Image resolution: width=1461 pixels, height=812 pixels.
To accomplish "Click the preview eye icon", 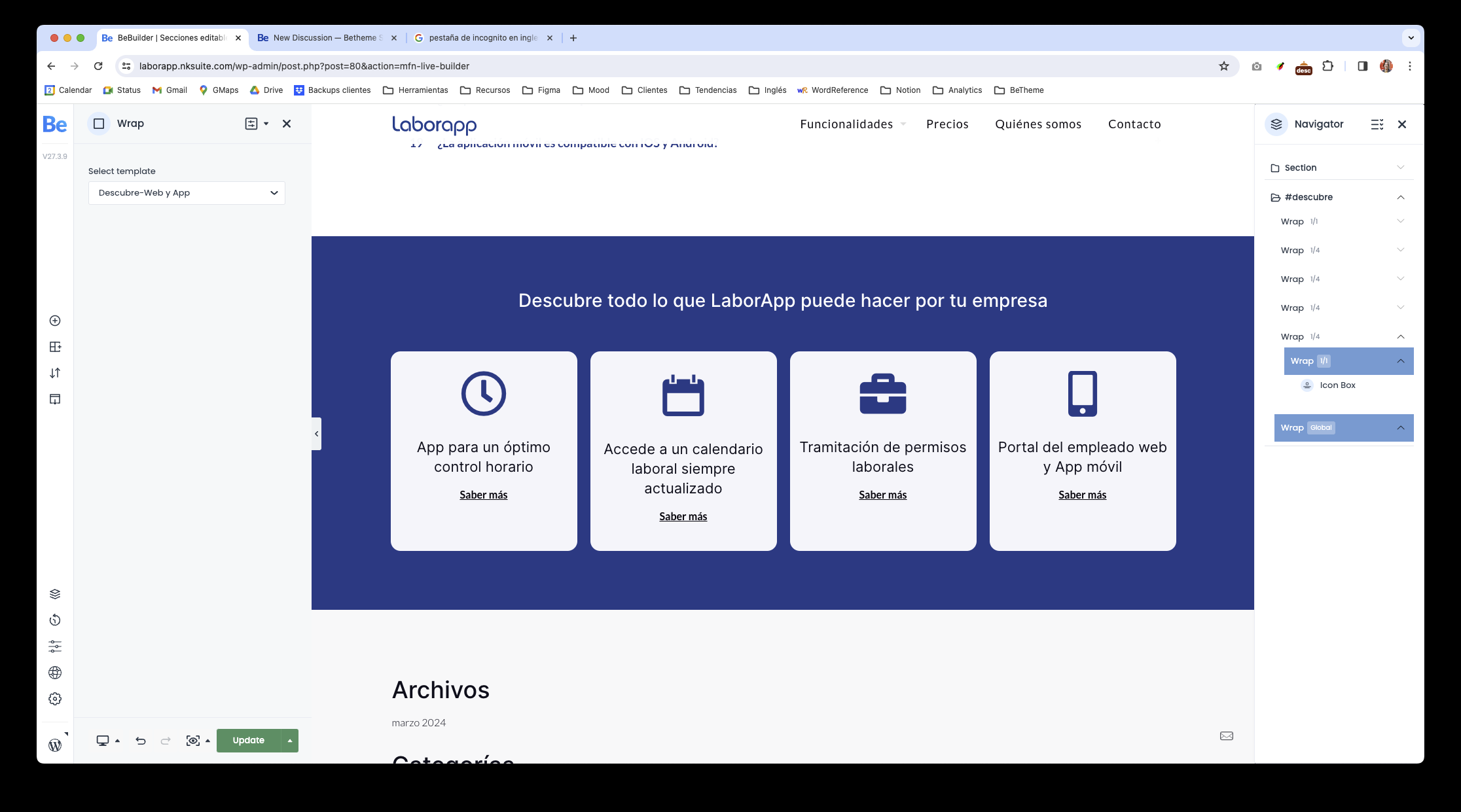I will click(x=192, y=741).
